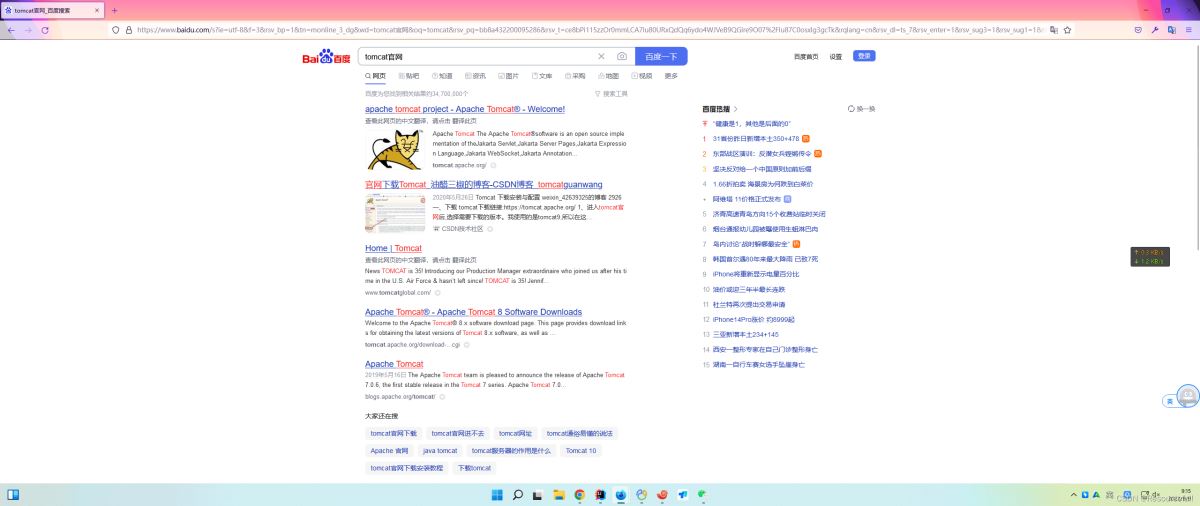1200x506 pixels.
Task: Open IntelliJ IDEA from the taskbar
Action: pos(600,494)
